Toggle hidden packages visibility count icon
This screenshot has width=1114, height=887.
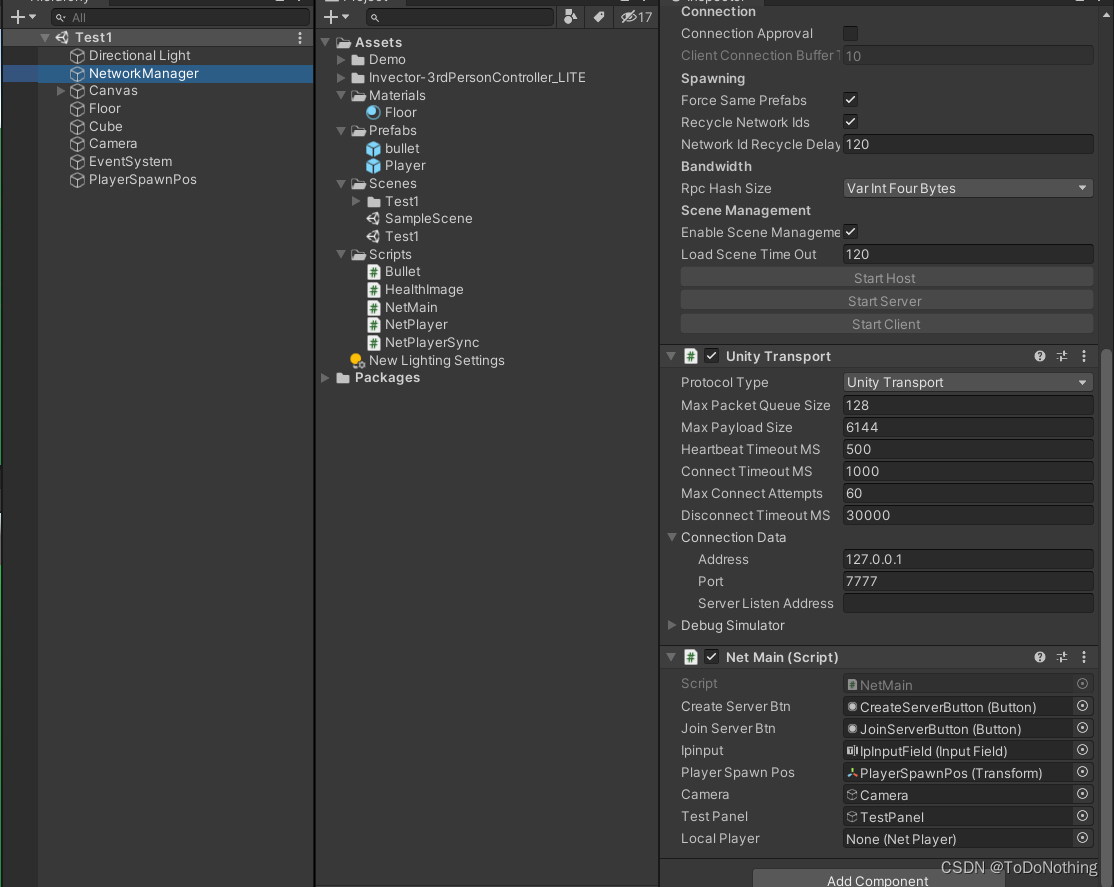pyautogui.click(x=636, y=17)
